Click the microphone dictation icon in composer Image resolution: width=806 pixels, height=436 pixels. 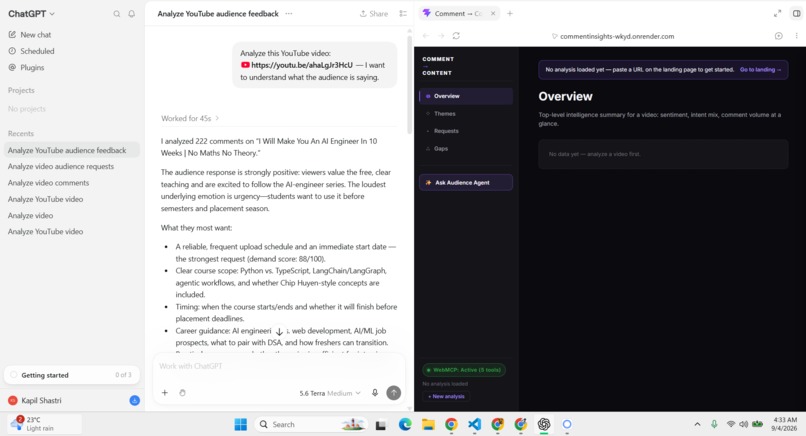pyautogui.click(x=375, y=393)
